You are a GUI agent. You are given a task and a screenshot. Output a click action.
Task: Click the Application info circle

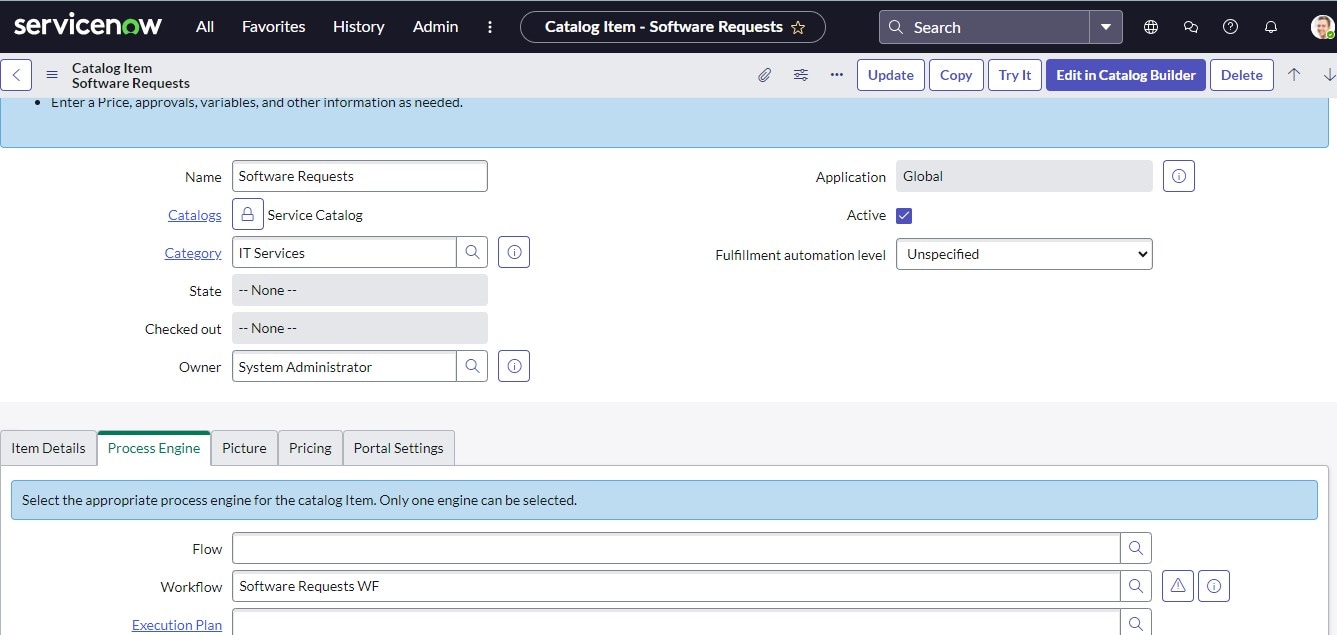pos(1178,175)
